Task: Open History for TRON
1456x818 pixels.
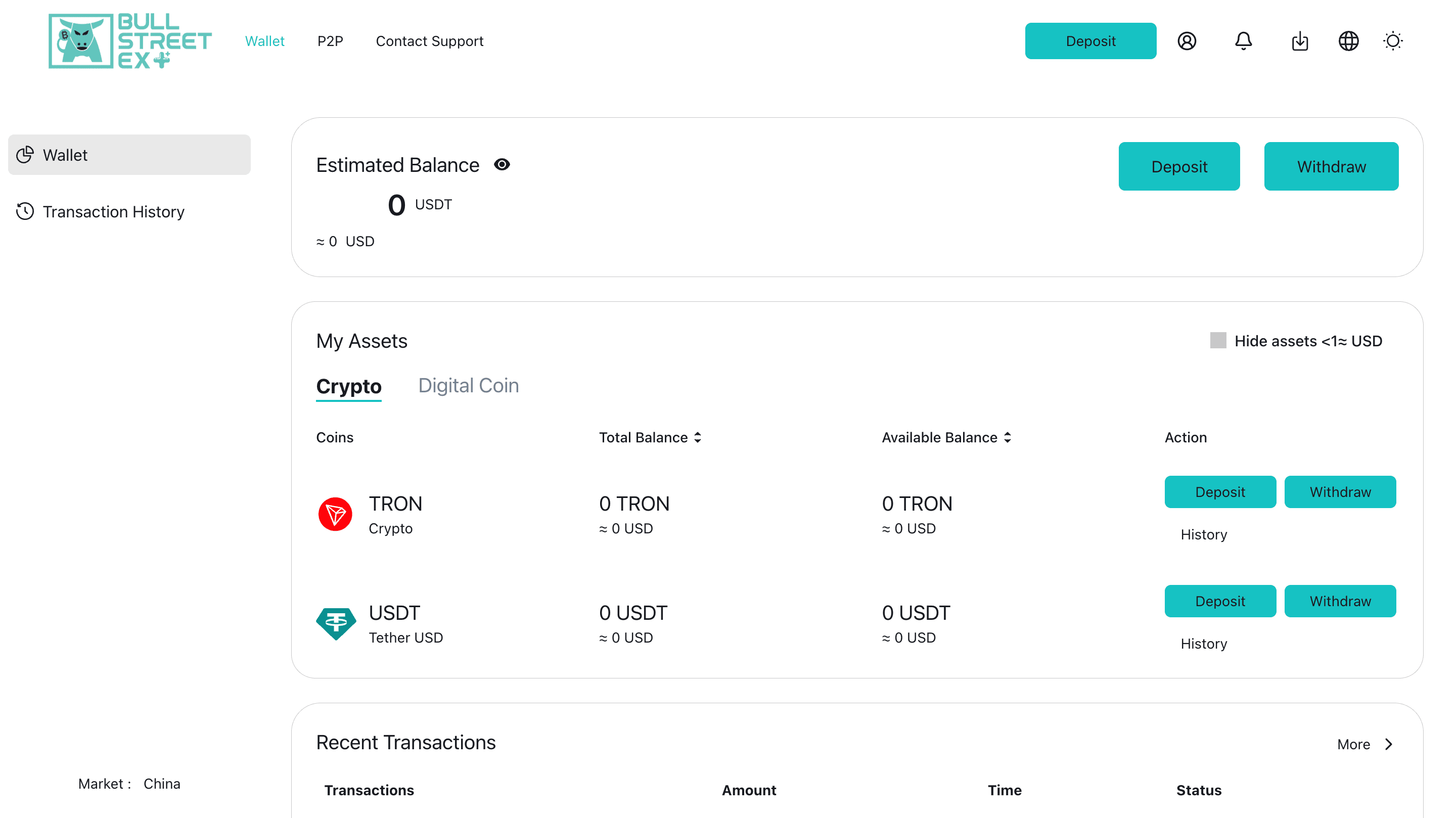Action: coord(1203,534)
